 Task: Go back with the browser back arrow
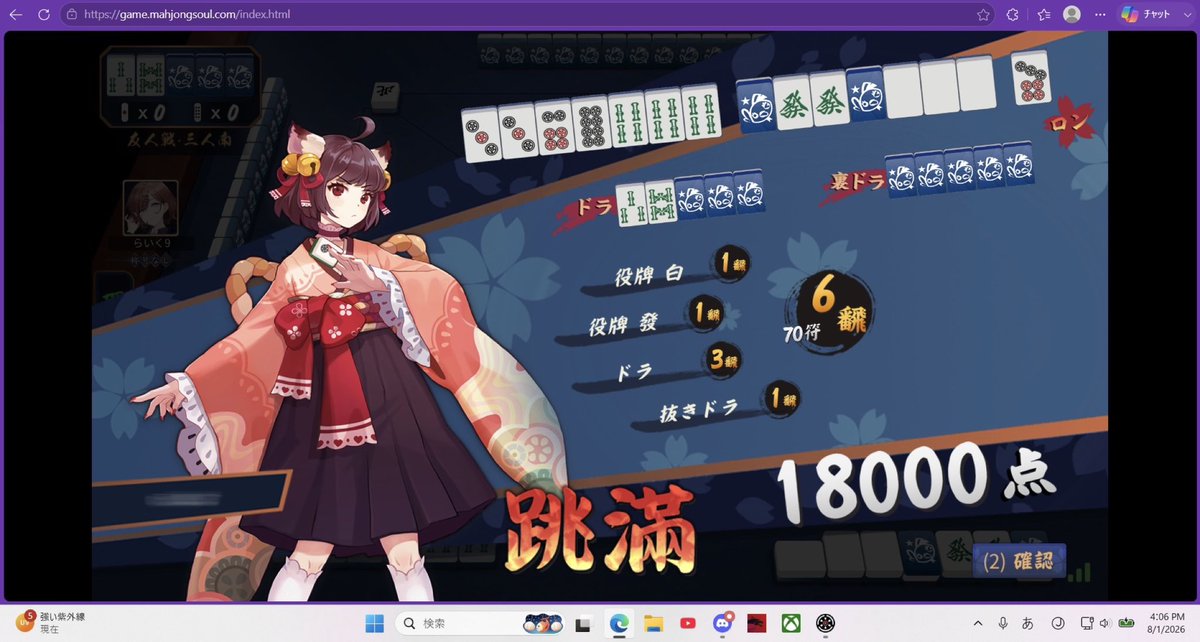tap(16, 15)
